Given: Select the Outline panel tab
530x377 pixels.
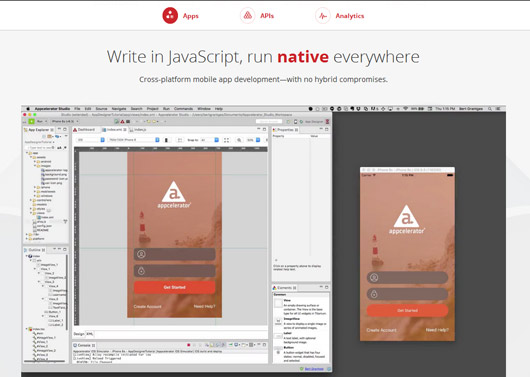Looking at the screenshot, I should click(34, 250).
